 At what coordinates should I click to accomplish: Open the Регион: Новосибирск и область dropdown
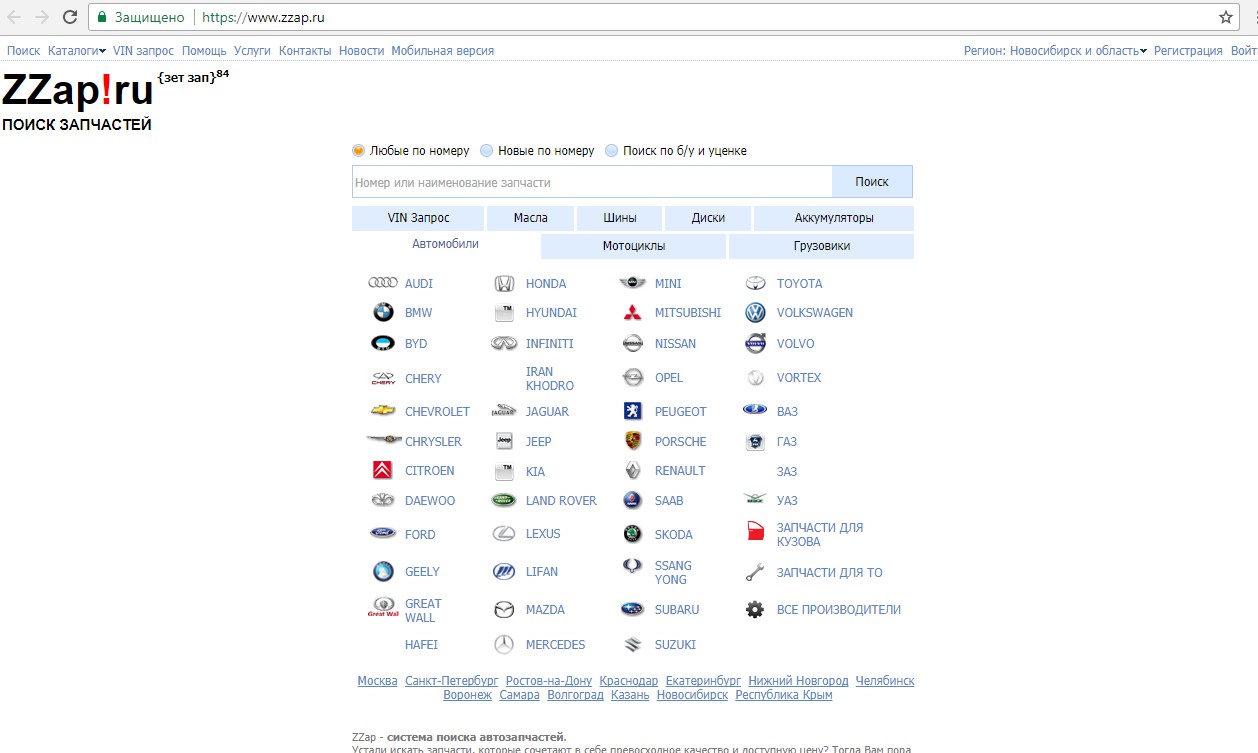tap(1055, 50)
